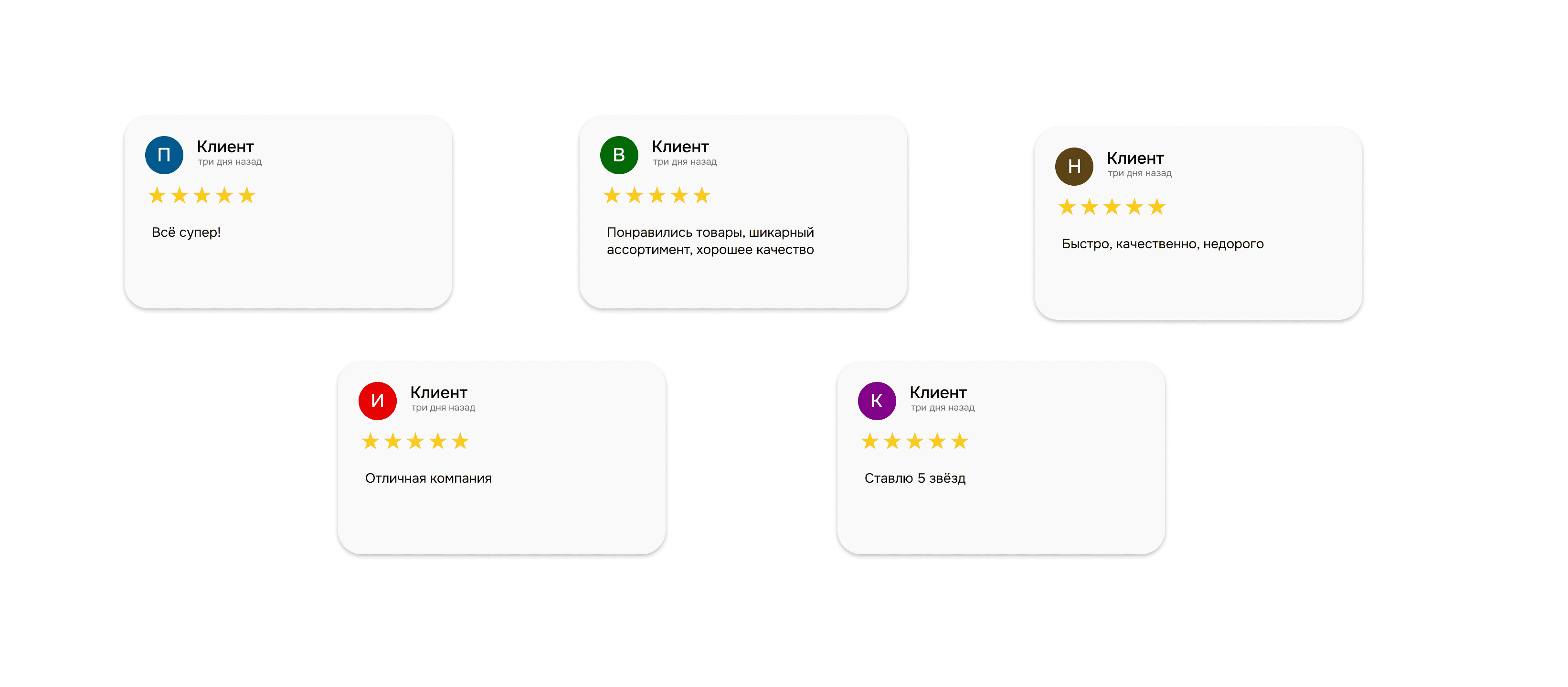Open the 'Отличная компания' review text
The height and width of the screenshot is (687, 1568).
tap(428, 478)
